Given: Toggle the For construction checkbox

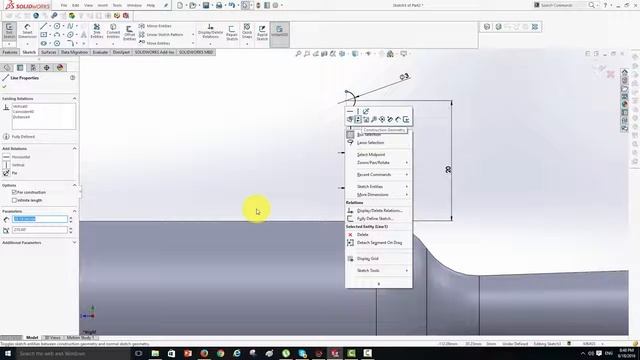Looking at the screenshot, I should click(14, 192).
